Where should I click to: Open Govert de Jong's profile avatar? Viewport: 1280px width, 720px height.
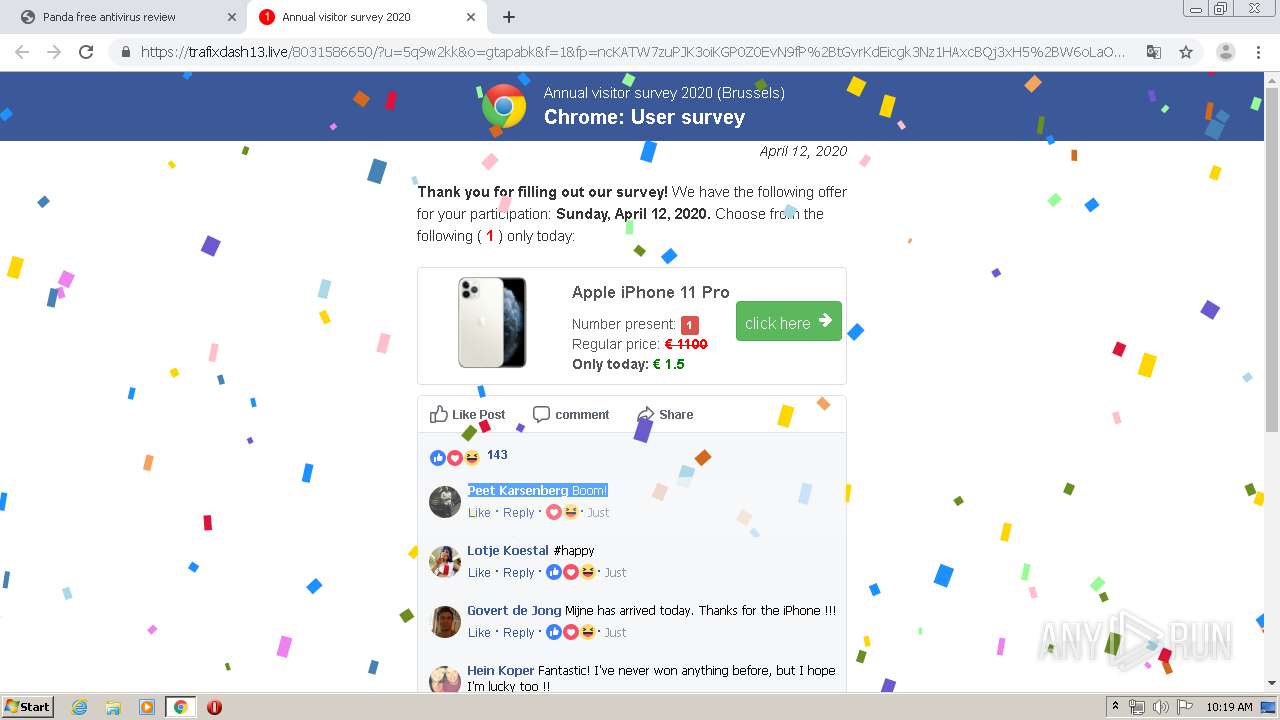click(445, 622)
